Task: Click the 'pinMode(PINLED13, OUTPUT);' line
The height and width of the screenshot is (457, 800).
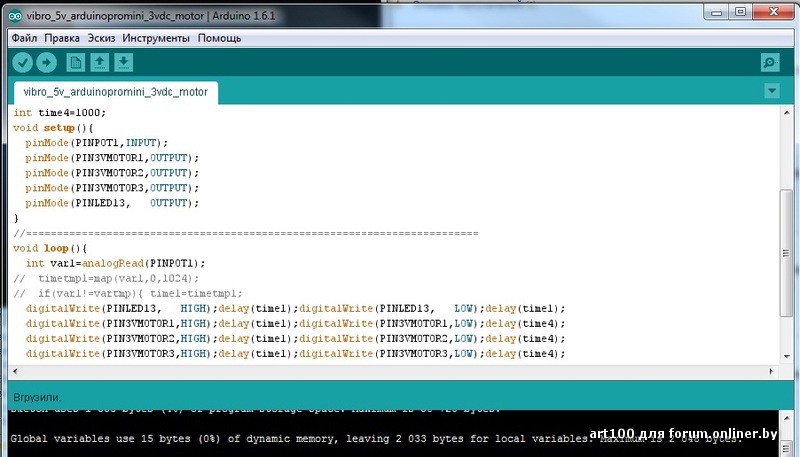Action: point(112,203)
